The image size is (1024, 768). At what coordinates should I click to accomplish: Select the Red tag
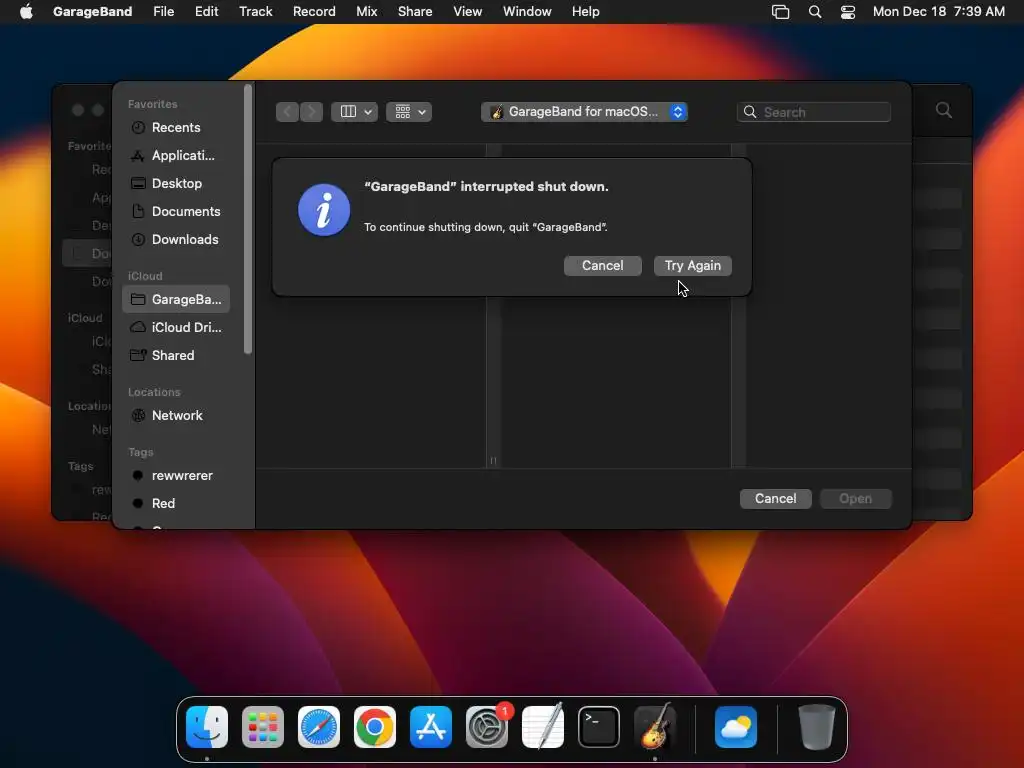point(176,504)
